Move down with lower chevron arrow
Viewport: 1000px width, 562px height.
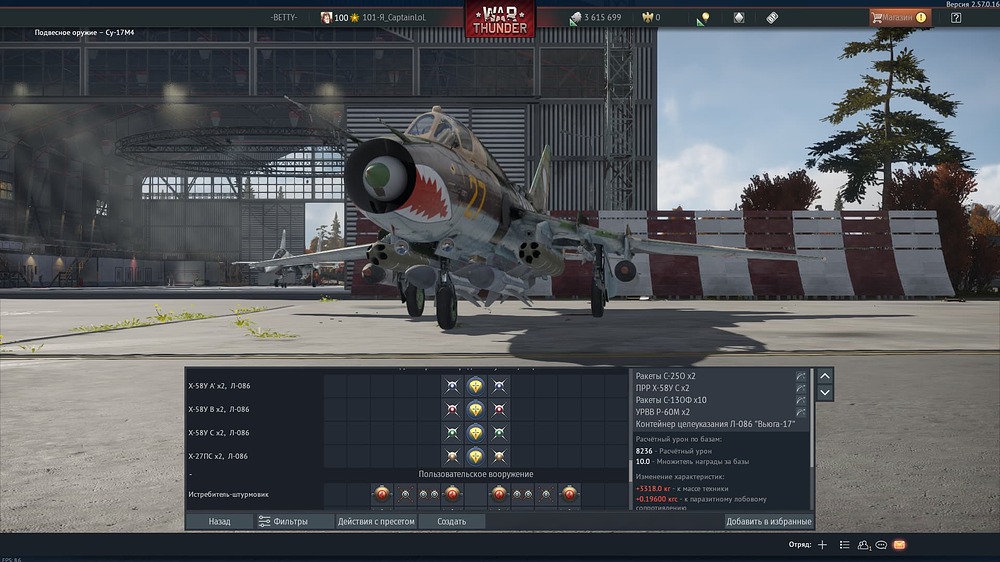point(825,392)
